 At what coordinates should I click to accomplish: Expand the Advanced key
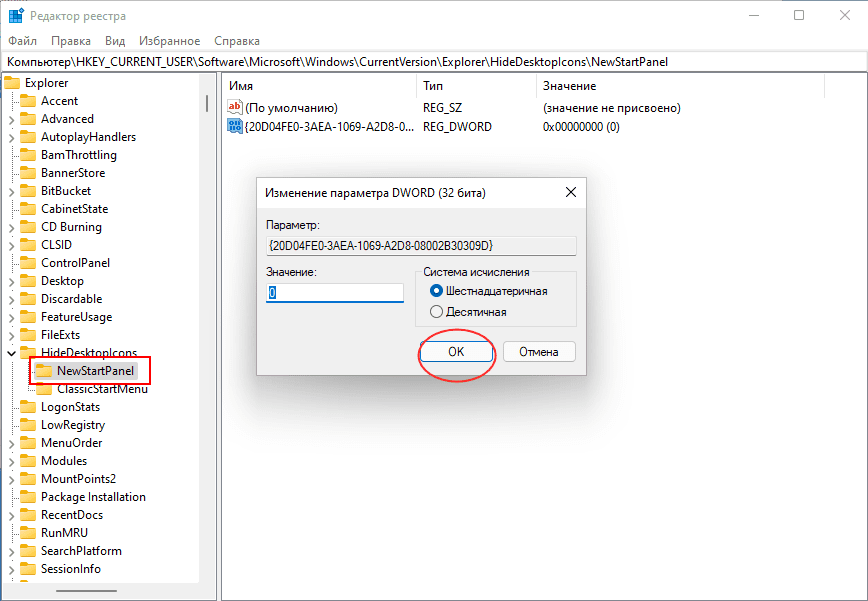(12, 120)
